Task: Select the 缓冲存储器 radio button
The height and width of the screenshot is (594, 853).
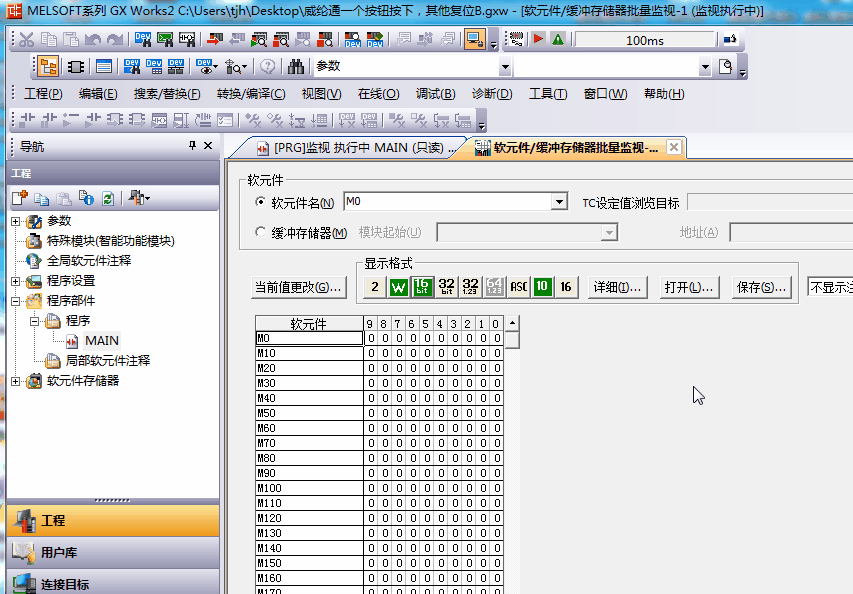Action: pyautogui.click(x=261, y=233)
